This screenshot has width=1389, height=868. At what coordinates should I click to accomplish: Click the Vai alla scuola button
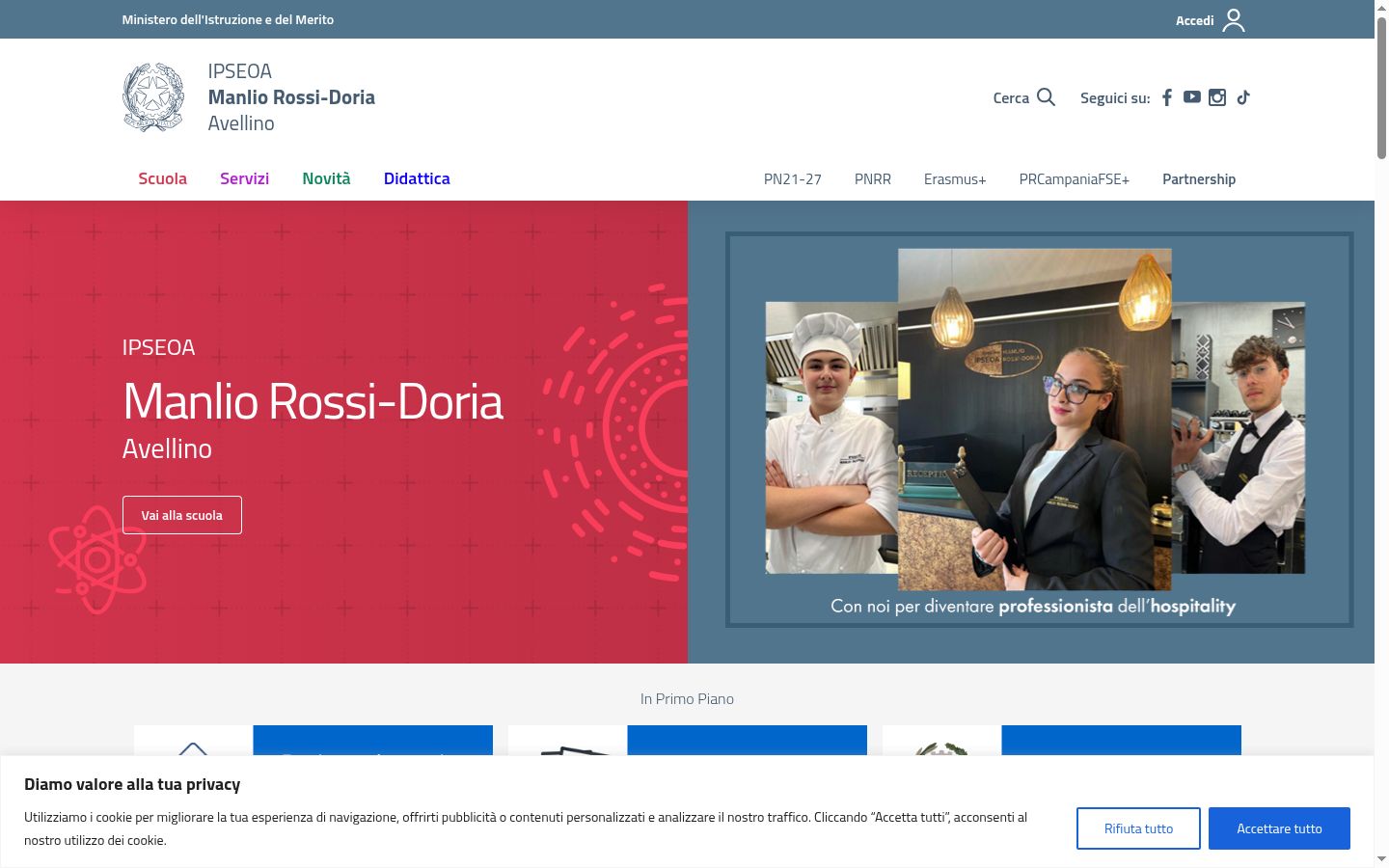[182, 515]
